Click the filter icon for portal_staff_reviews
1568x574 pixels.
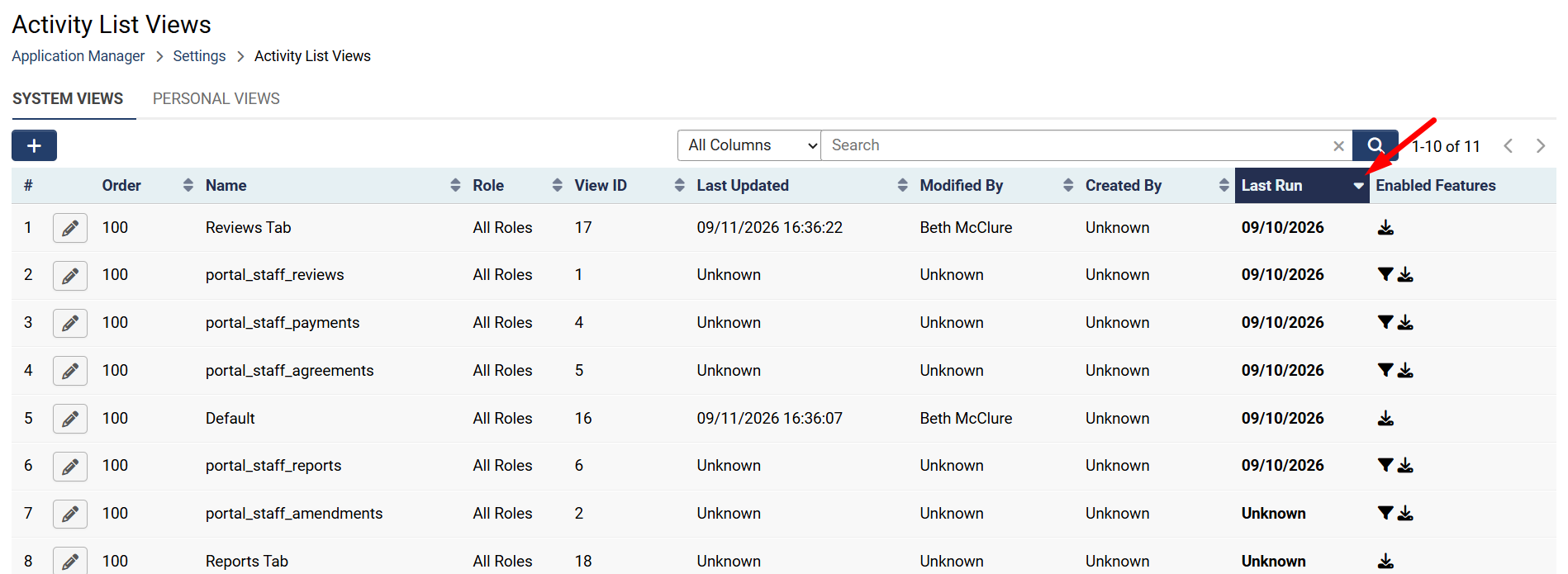(1385, 275)
